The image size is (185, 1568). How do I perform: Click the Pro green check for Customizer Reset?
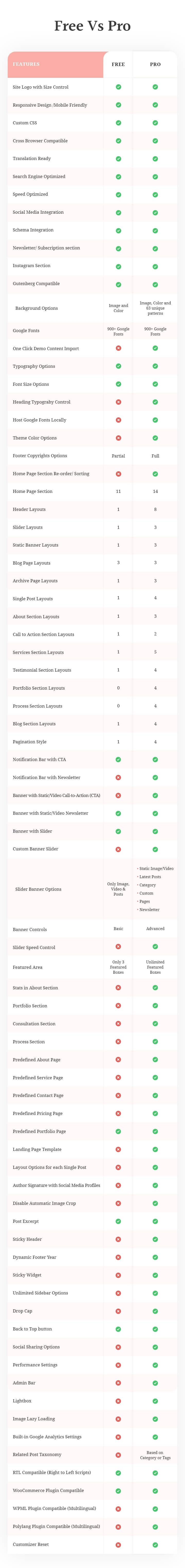tap(155, 1545)
